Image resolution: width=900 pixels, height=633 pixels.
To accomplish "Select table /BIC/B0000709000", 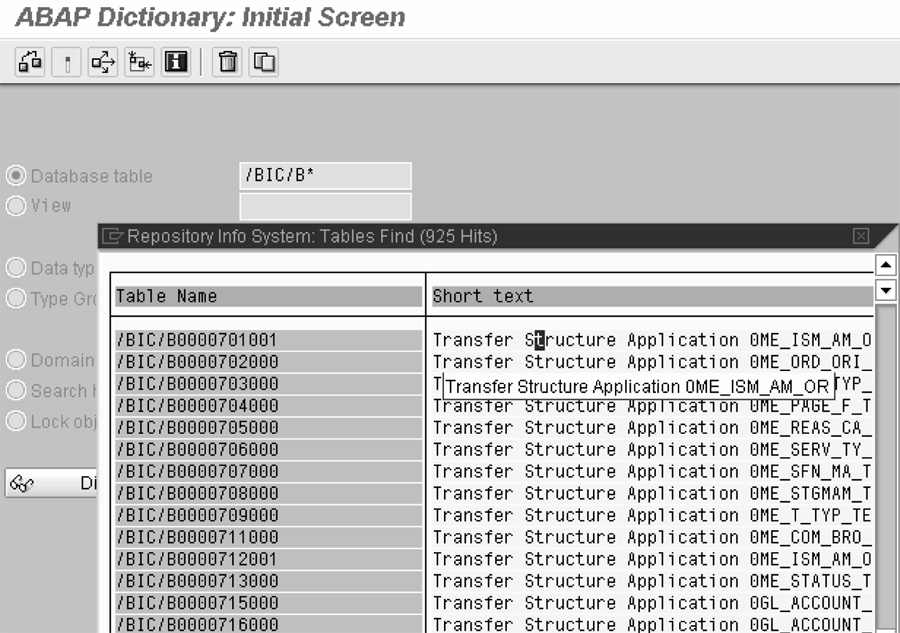I will [x=269, y=515].
